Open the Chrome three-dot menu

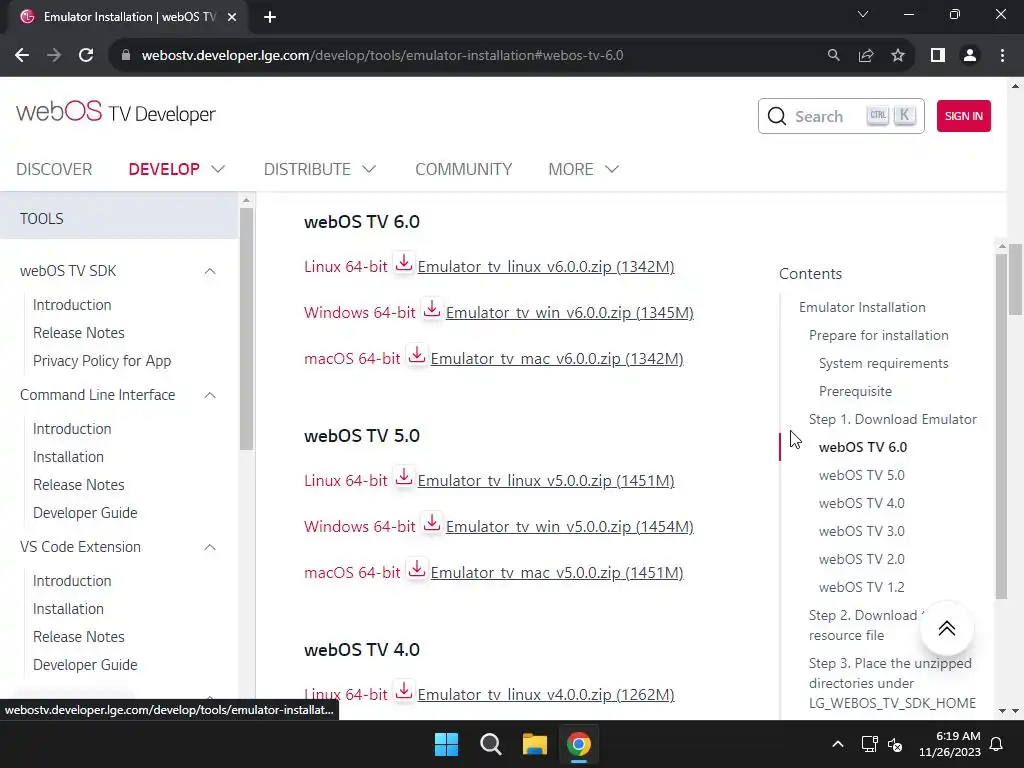1002,56
